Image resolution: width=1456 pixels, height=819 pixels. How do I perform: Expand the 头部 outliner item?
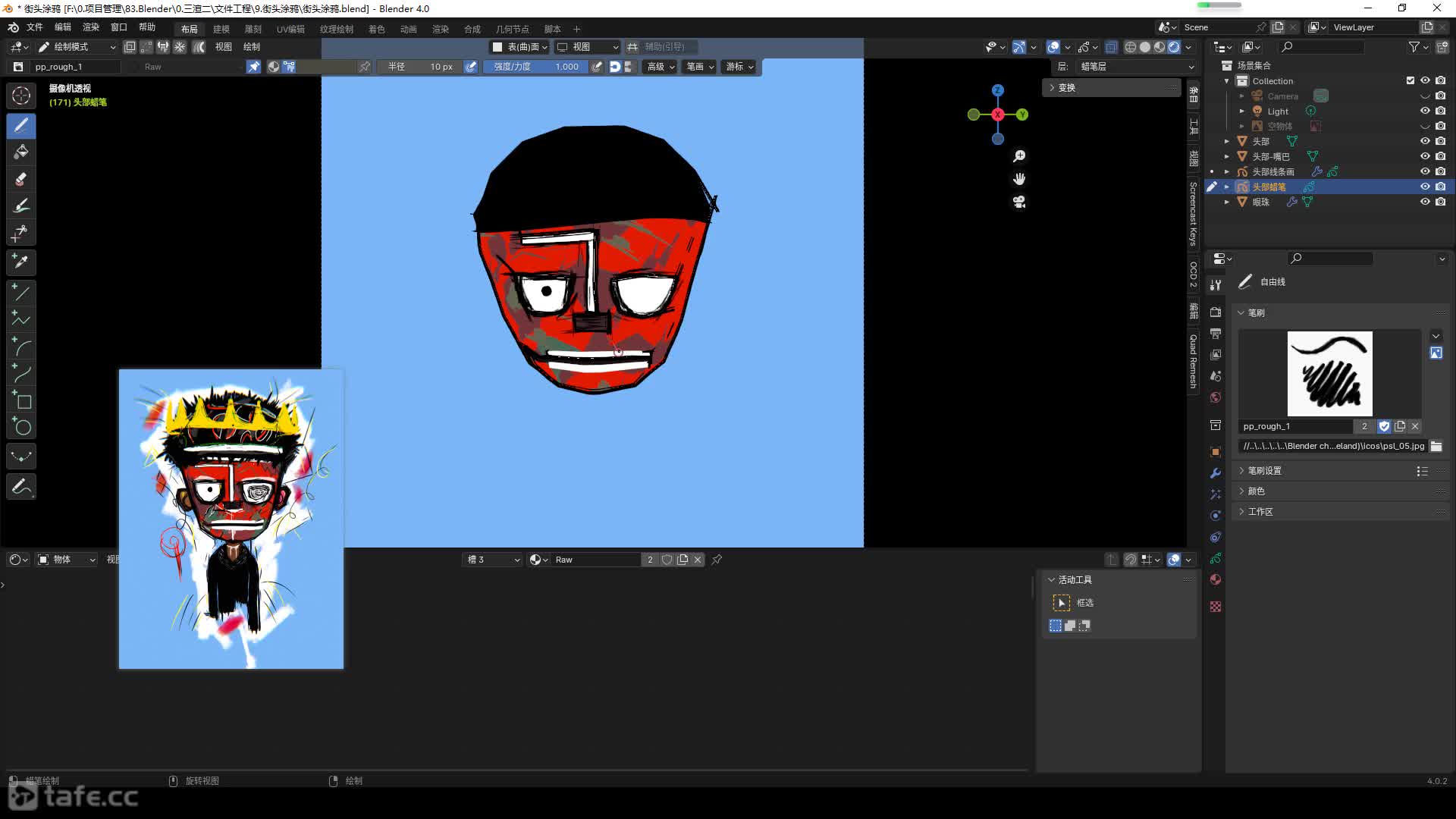1227,141
